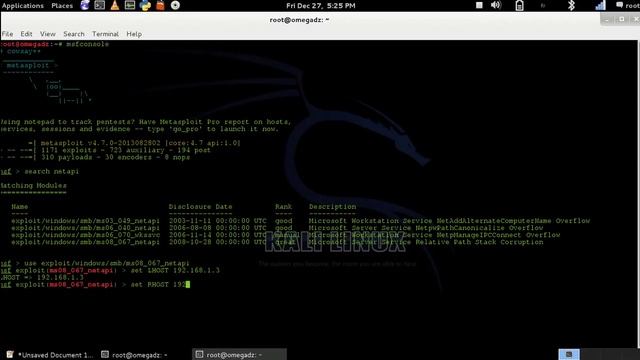Image resolution: width=640 pixels, height=360 pixels.
Task: Switch to Unsaved Document 1 taskbar window
Action: point(49,355)
